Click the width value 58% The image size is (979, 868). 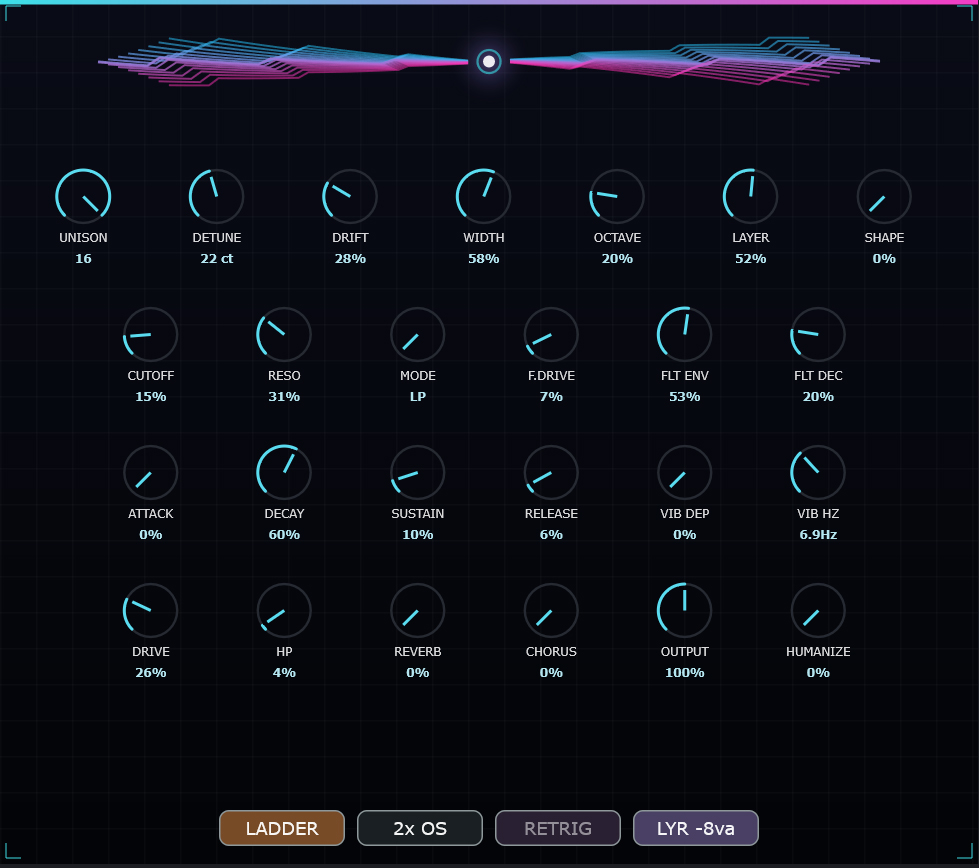point(484,259)
